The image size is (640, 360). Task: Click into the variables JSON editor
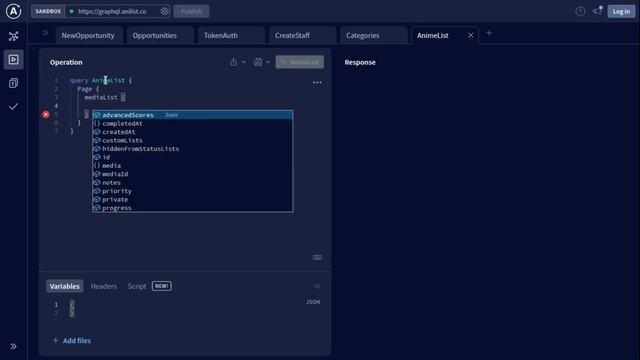[184, 309]
